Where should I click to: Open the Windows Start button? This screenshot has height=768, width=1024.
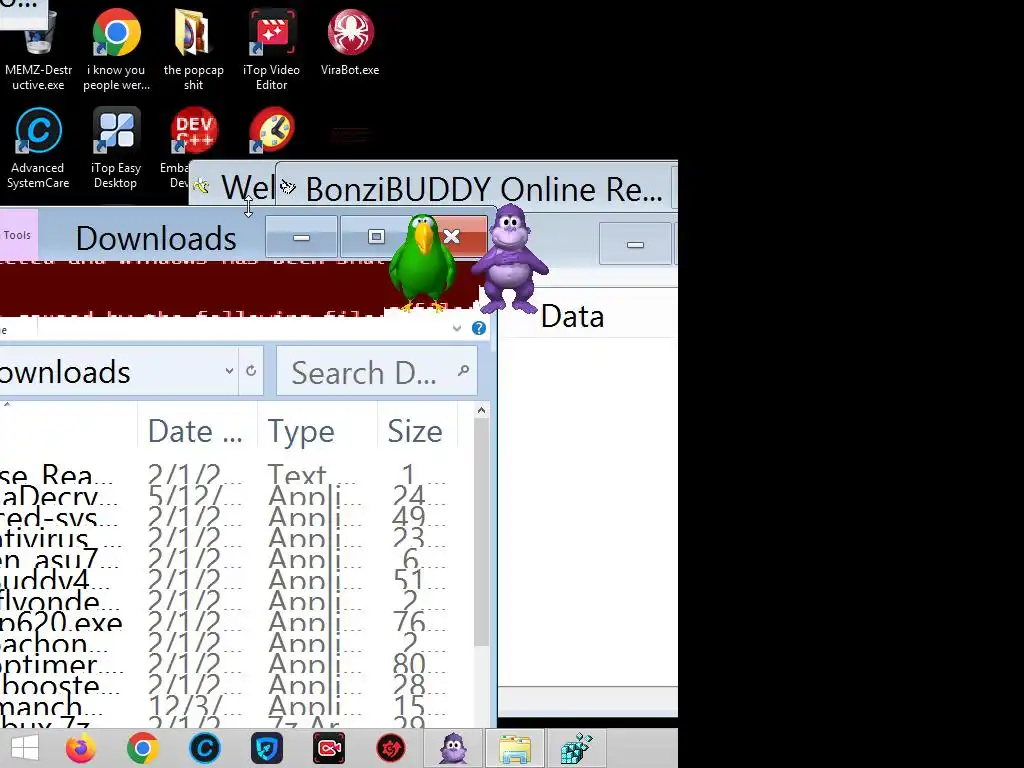point(25,748)
